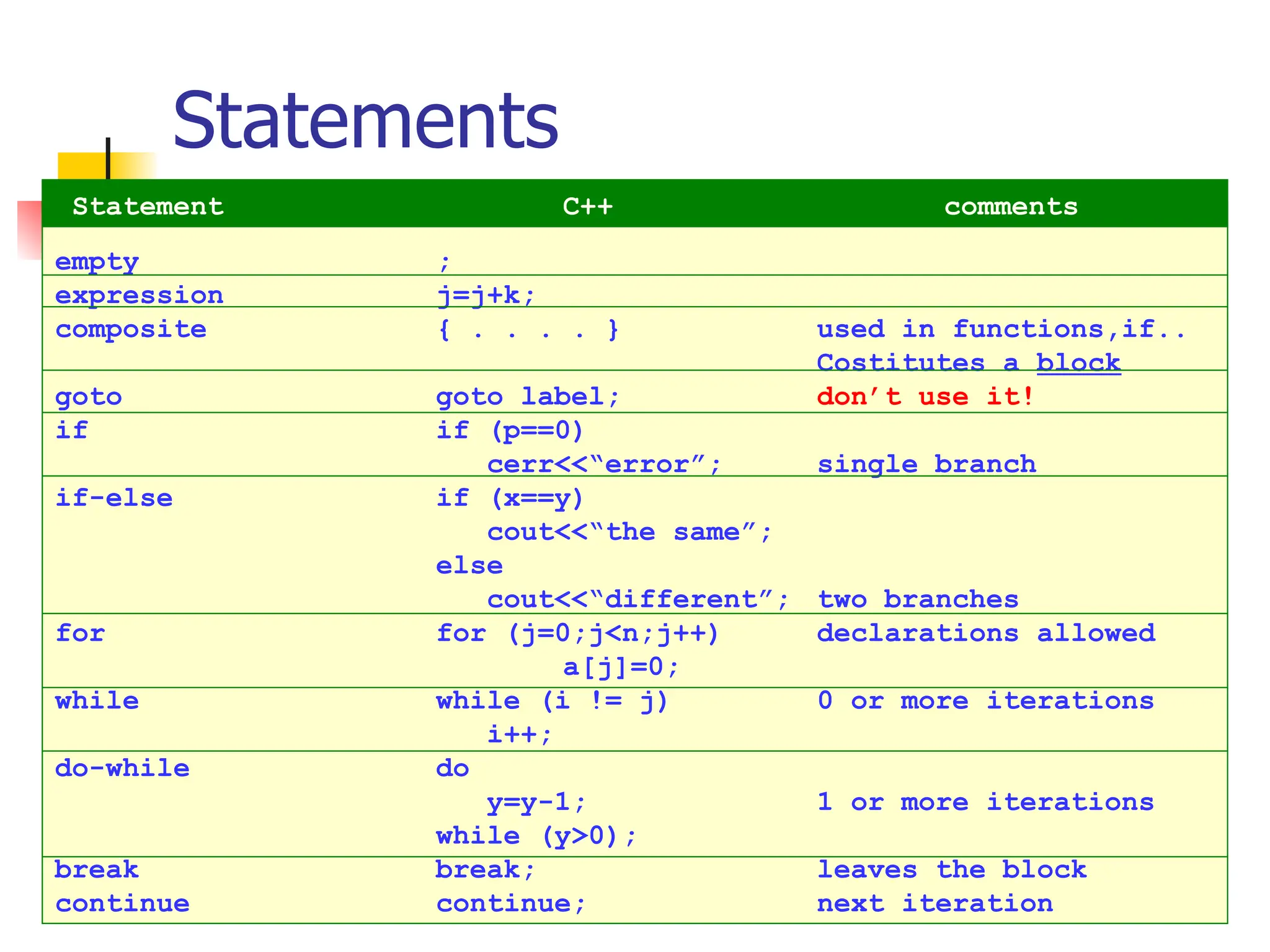Screen dimensions: 1270x952
Task: Click the "else" code line
Action: coord(469,566)
